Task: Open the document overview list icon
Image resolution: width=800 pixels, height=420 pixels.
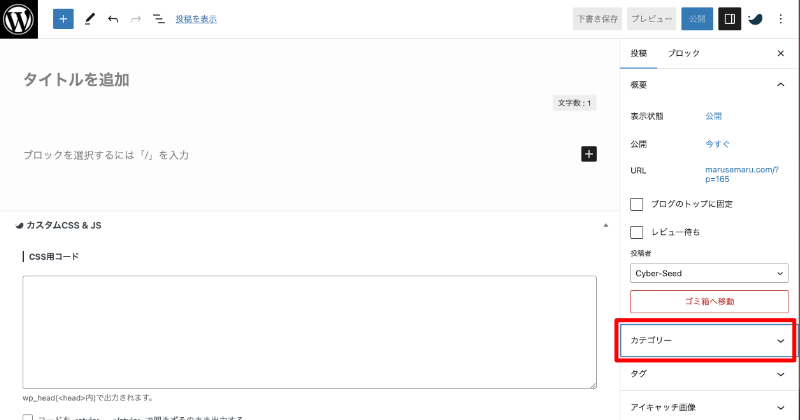Action: 158,19
